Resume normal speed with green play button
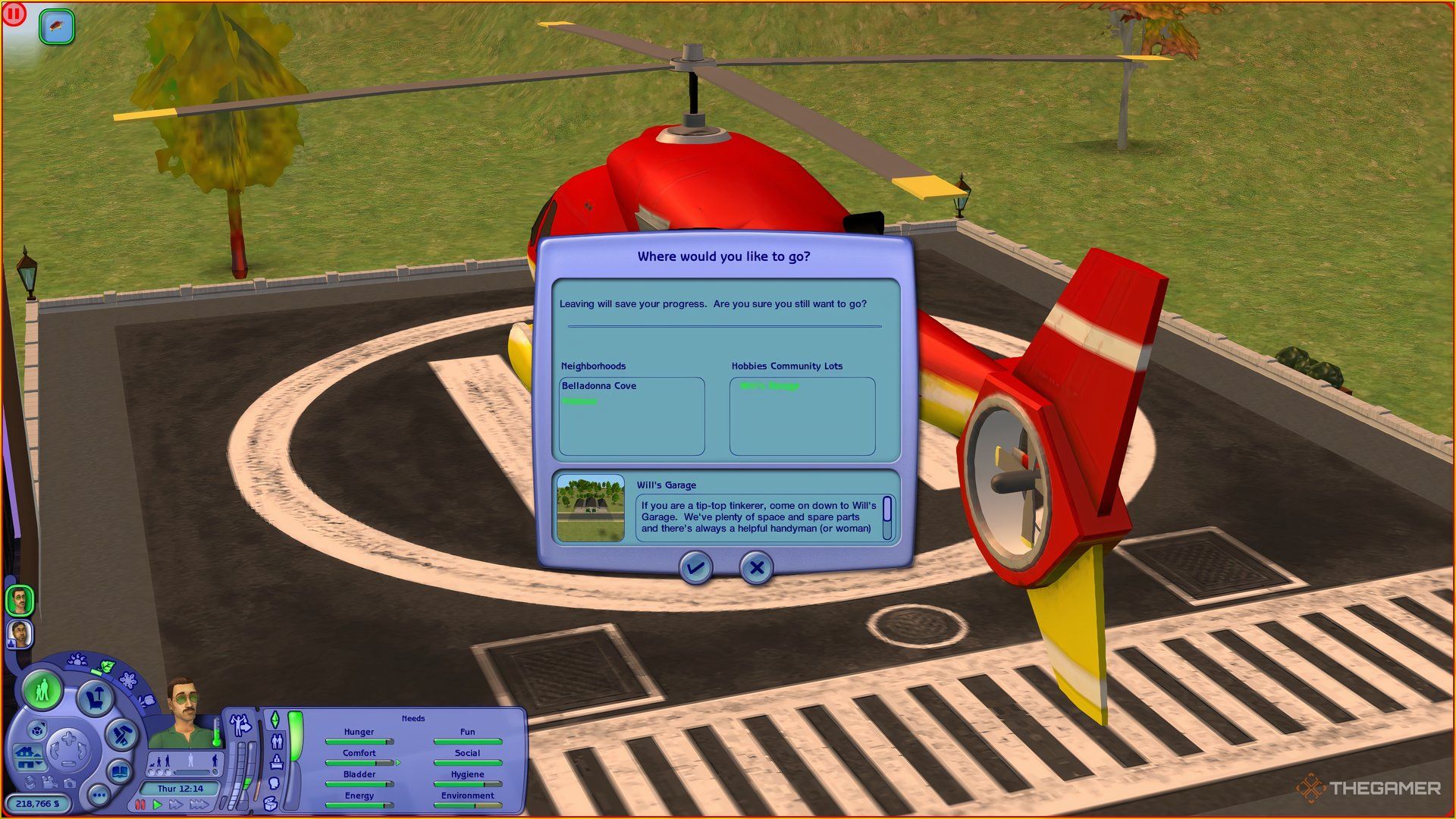Viewport: 1456px width, 819px height. click(157, 805)
